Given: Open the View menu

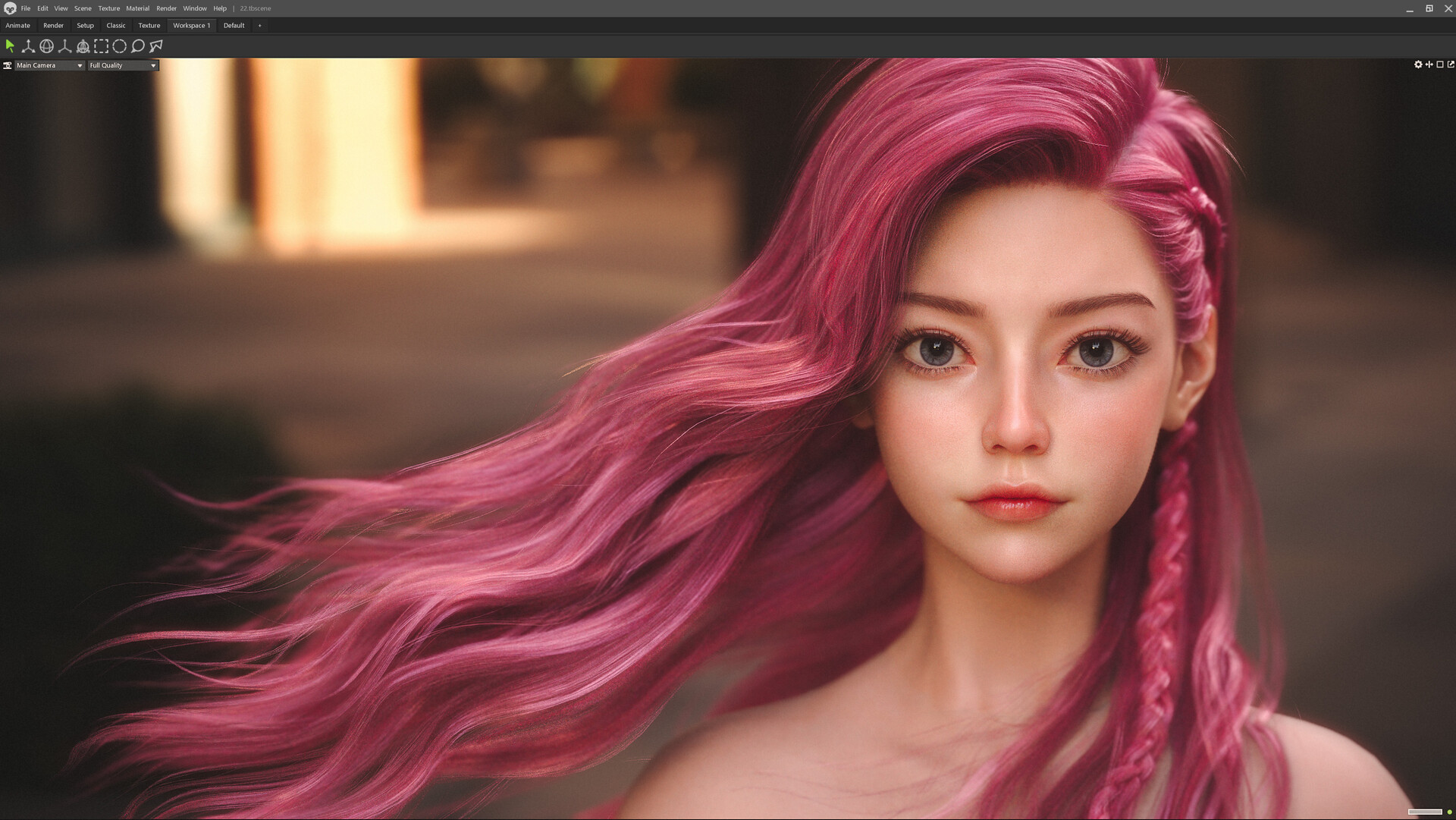Looking at the screenshot, I should click(61, 8).
